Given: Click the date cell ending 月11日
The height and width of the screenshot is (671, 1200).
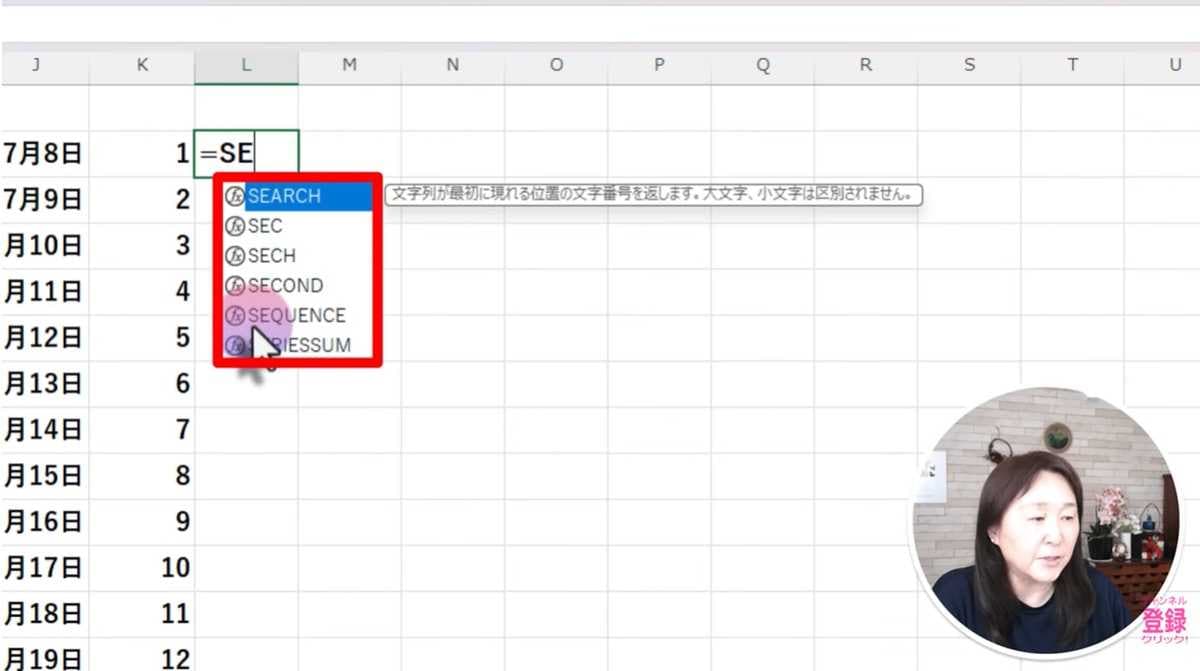Looking at the screenshot, I should click(44, 292).
